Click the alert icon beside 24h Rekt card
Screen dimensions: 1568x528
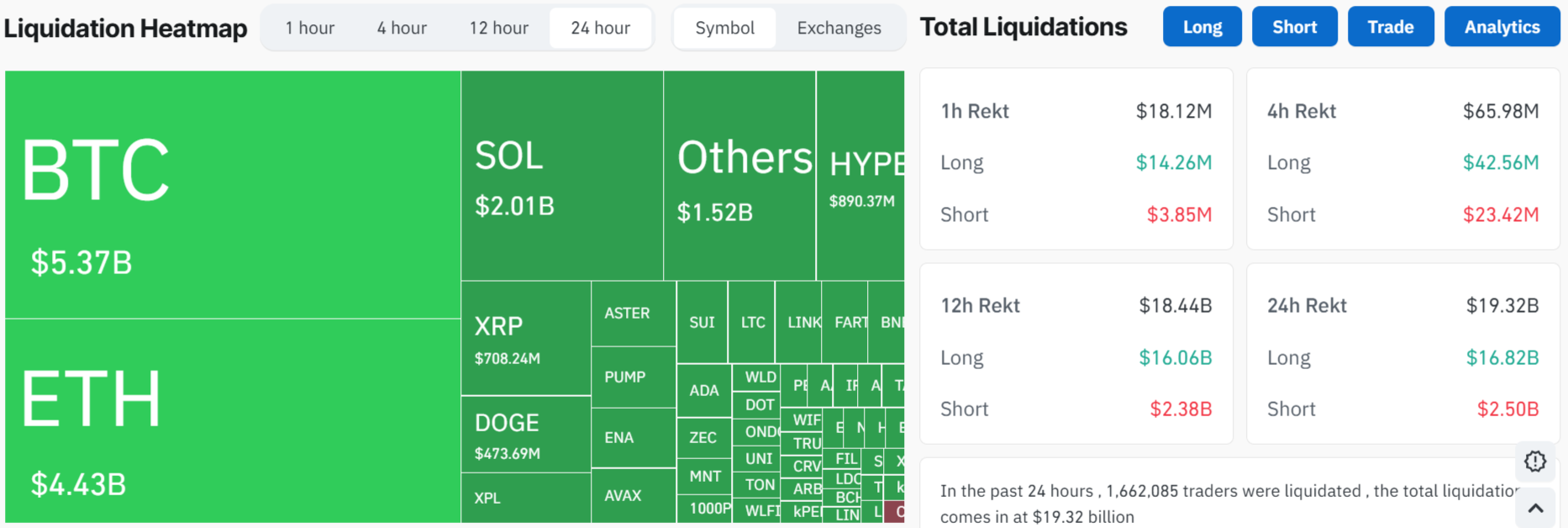click(1534, 461)
